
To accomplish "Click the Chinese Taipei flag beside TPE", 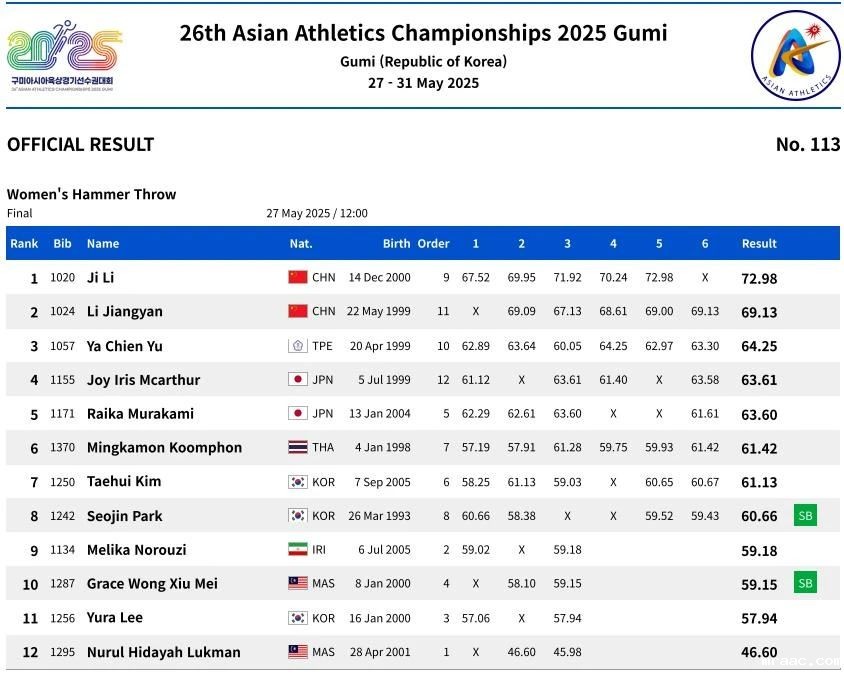I will click(x=297, y=346).
